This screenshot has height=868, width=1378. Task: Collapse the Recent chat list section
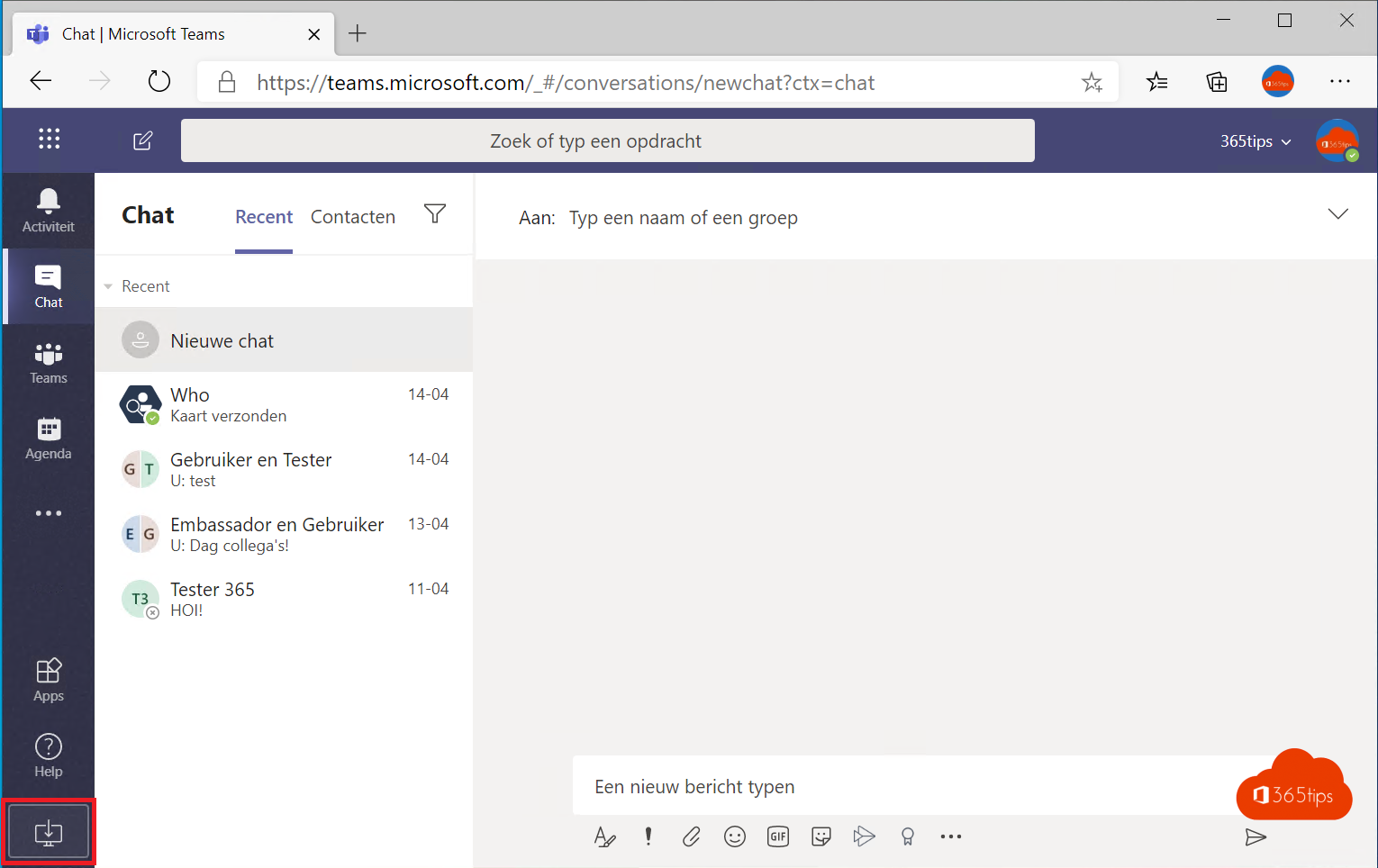(109, 286)
